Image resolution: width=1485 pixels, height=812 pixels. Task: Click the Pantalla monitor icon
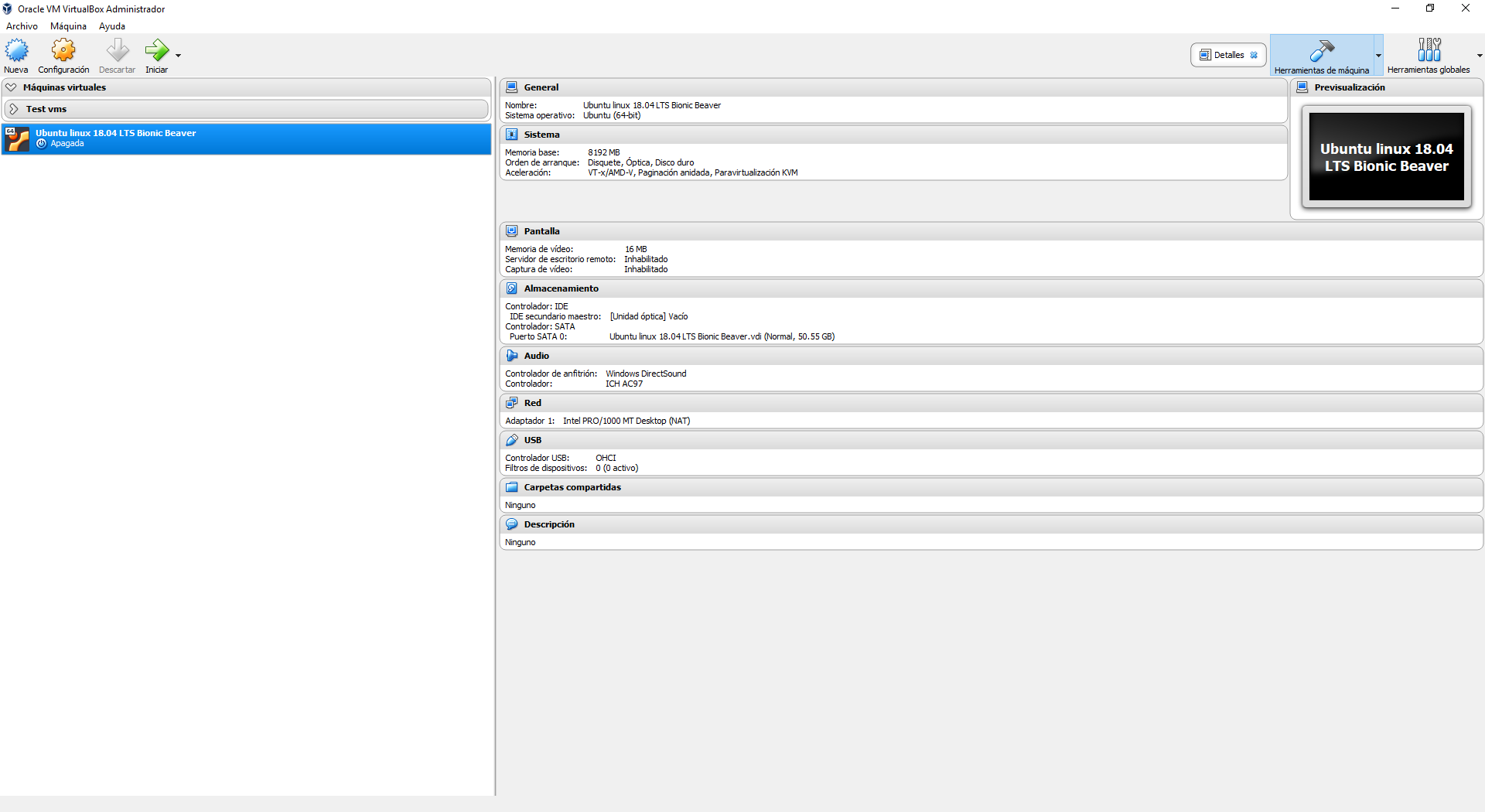pyautogui.click(x=511, y=231)
